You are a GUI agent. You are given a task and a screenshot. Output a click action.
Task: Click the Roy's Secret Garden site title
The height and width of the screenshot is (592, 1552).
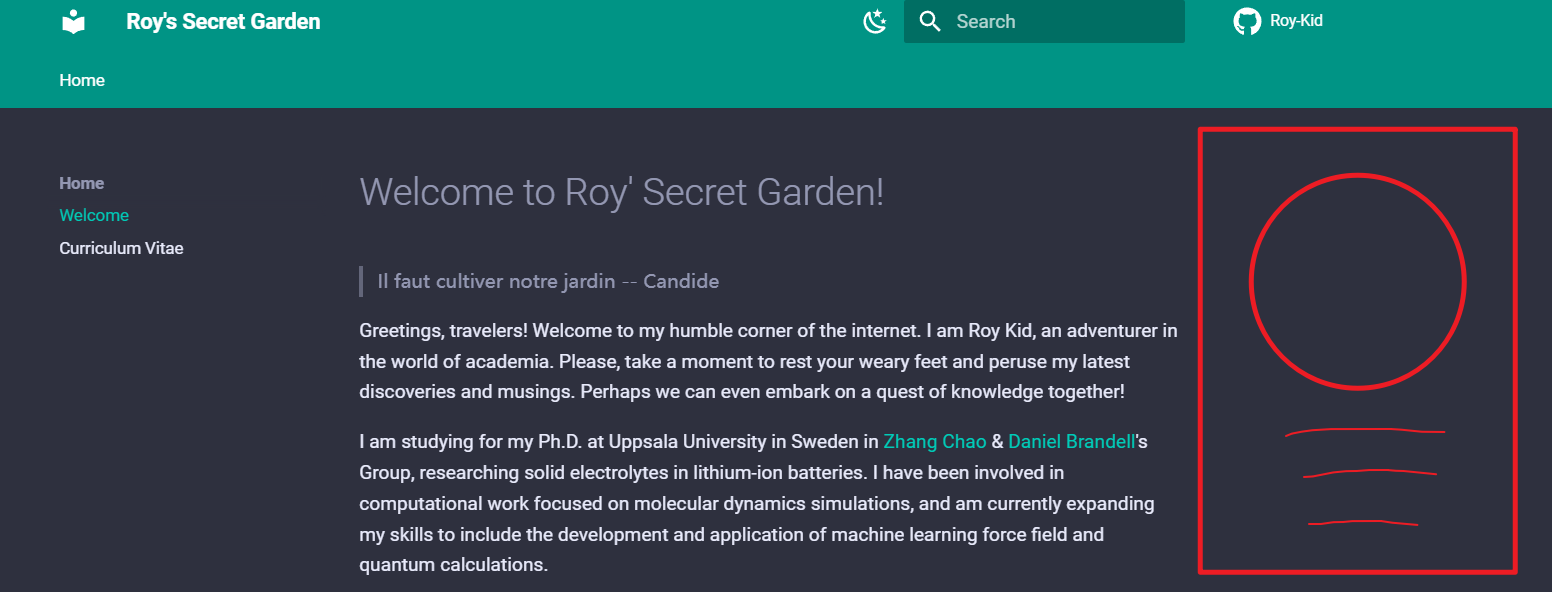click(223, 21)
